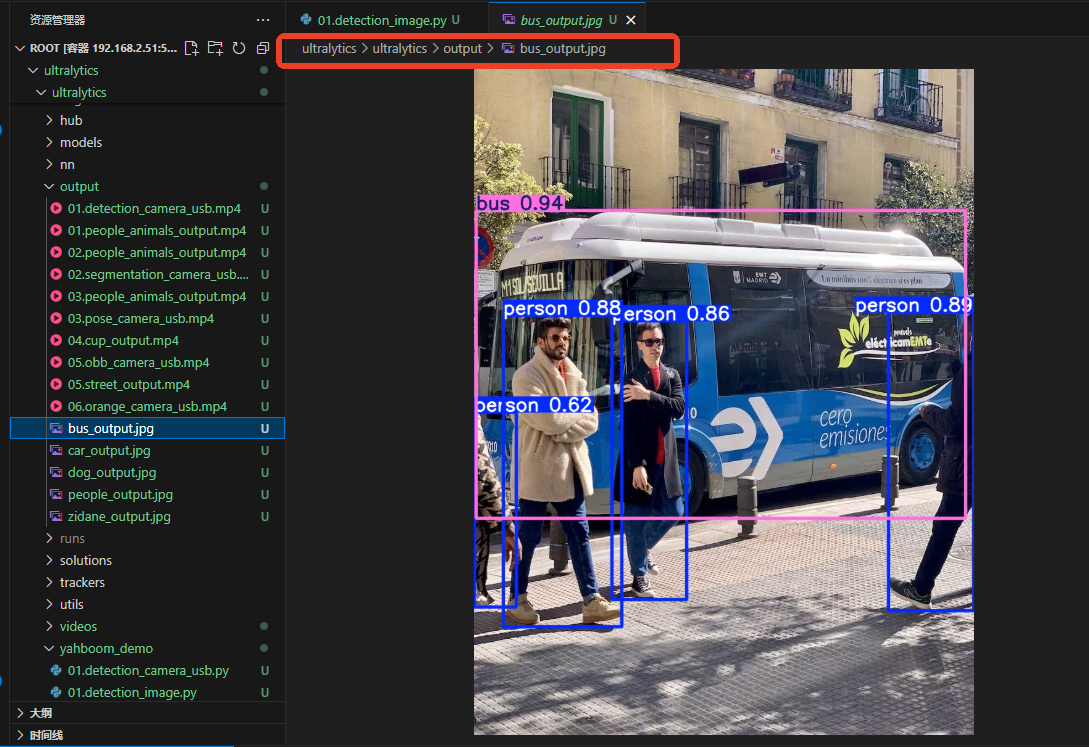Viewport: 1089px width, 747px height.
Task: Open 01.detection_camera_usb.mp4 video file
Action: (147, 208)
